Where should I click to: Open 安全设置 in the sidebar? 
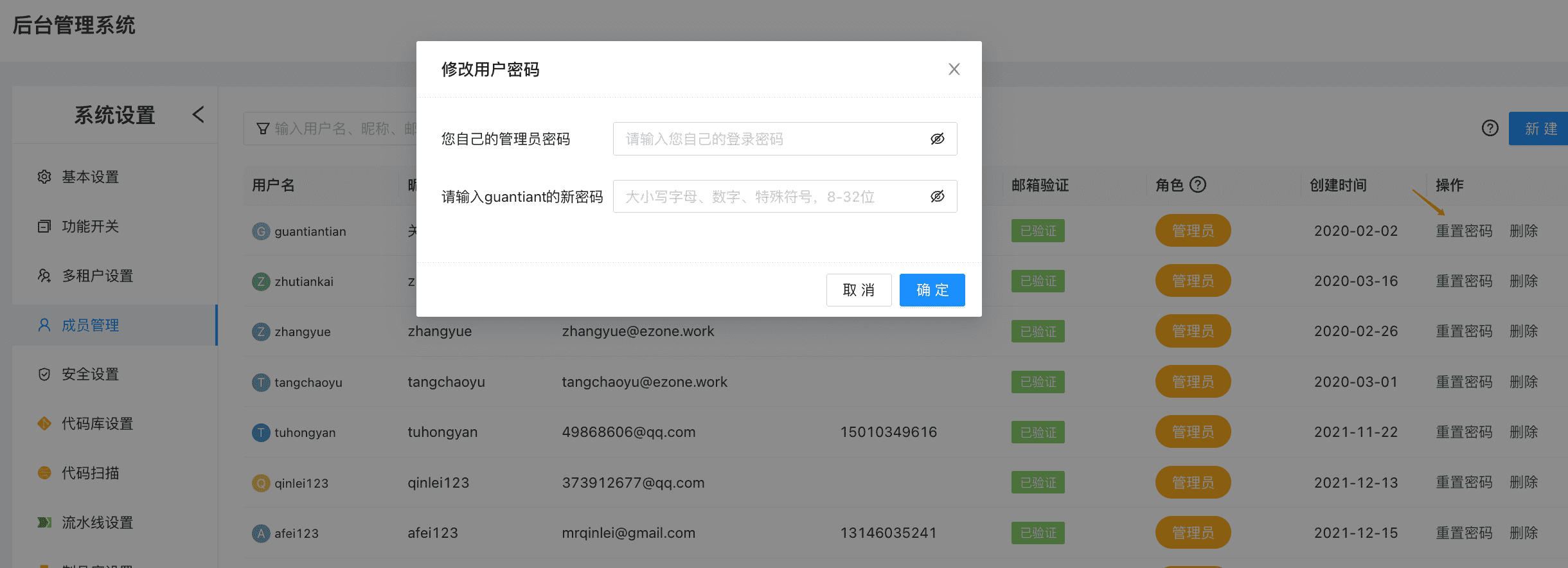click(114, 374)
